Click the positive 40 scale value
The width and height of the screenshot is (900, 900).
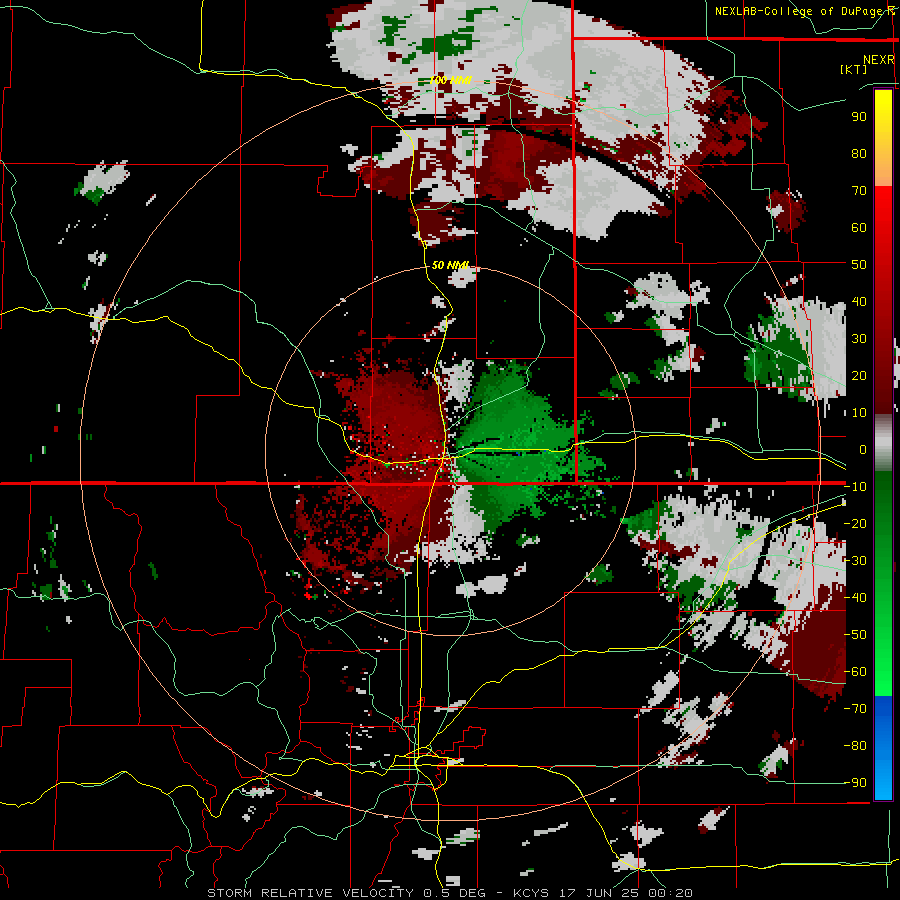point(859,302)
